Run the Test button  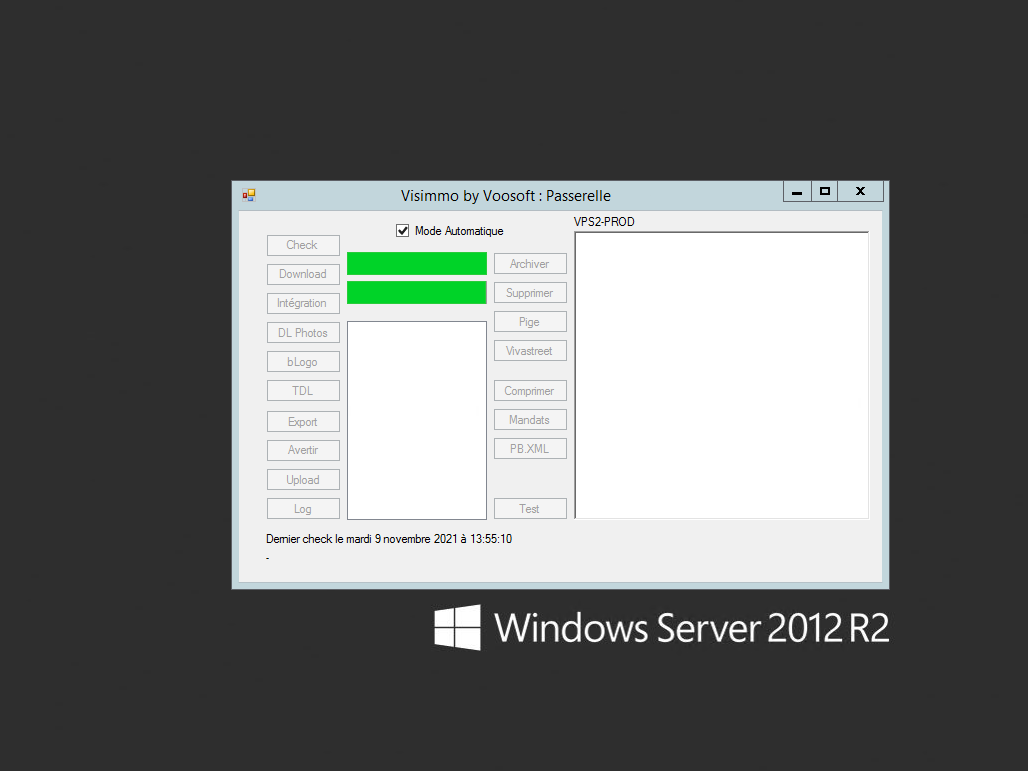(x=530, y=509)
